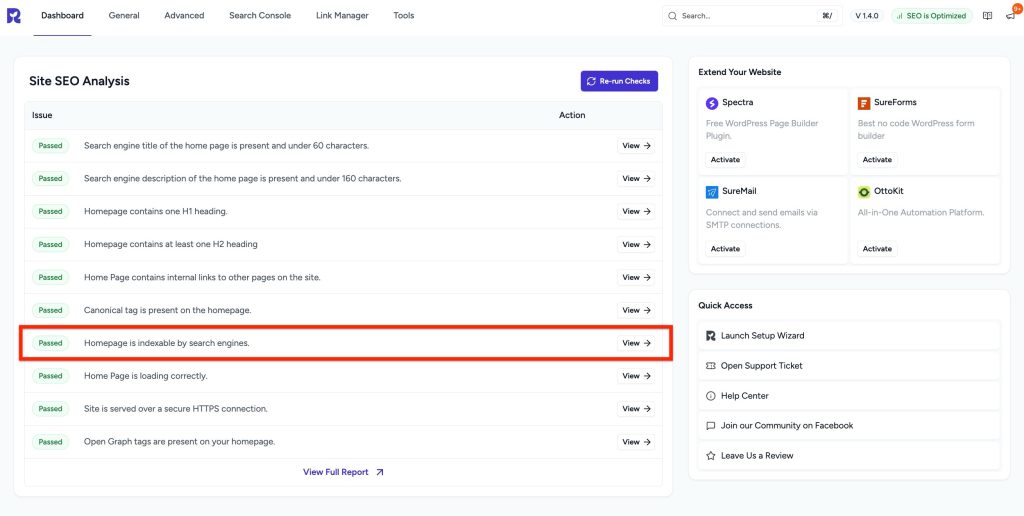Focus the Search input field
The height and width of the screenshot is (516, 1024).
click(745, 16)
